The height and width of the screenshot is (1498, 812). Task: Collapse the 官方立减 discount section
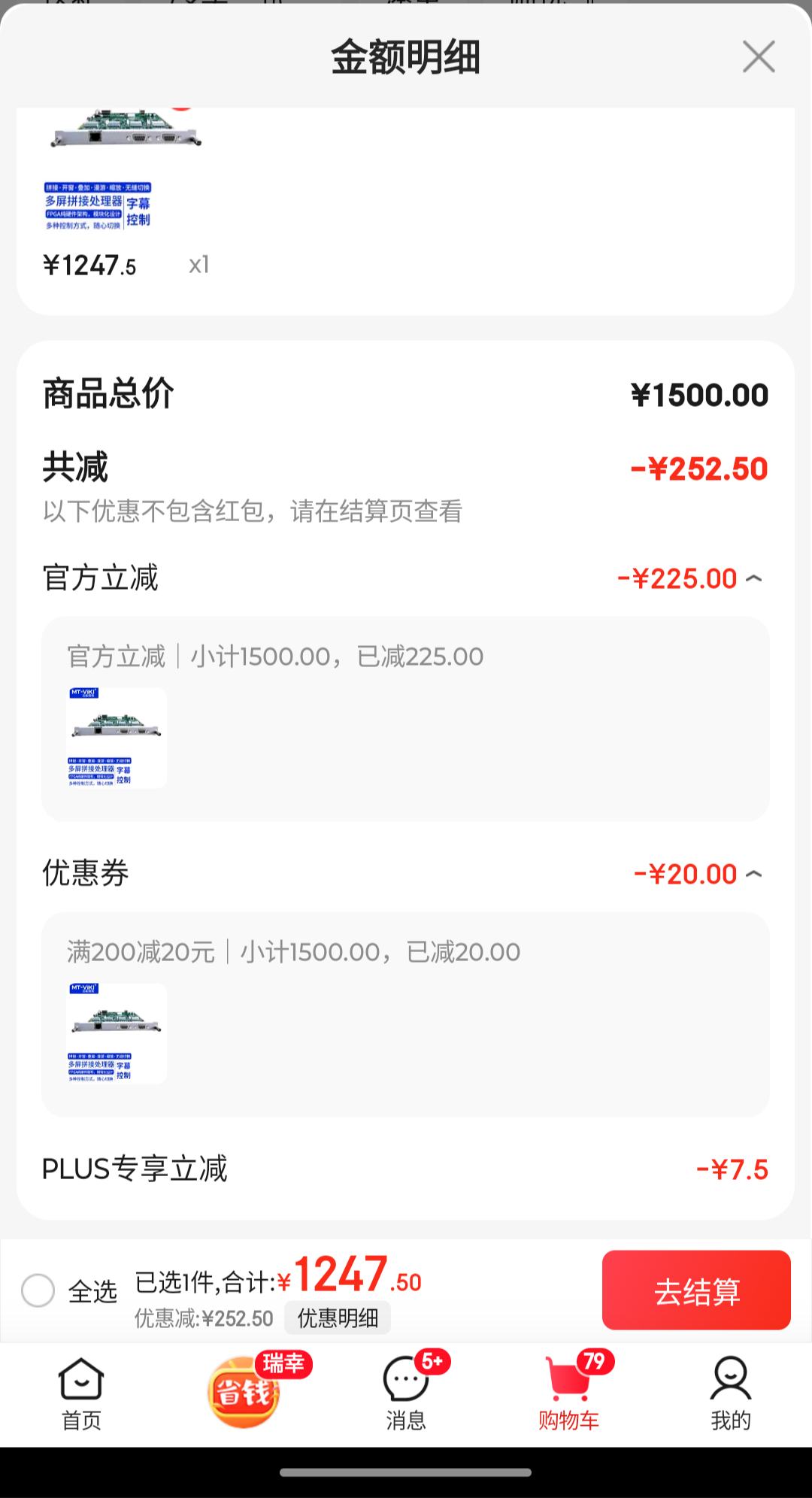[x=754, y=578]
